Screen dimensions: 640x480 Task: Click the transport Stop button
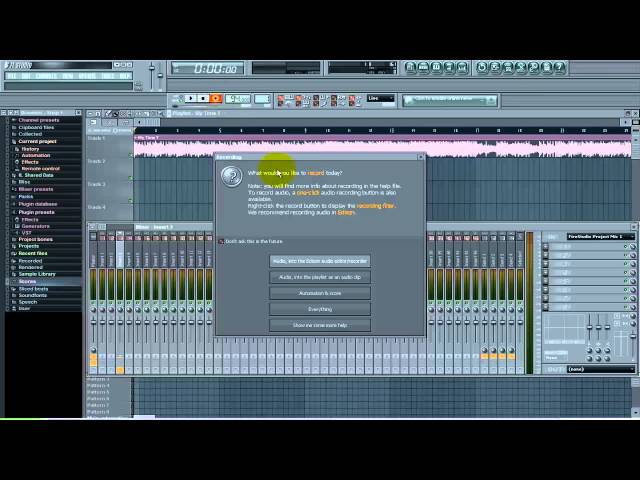203,98
